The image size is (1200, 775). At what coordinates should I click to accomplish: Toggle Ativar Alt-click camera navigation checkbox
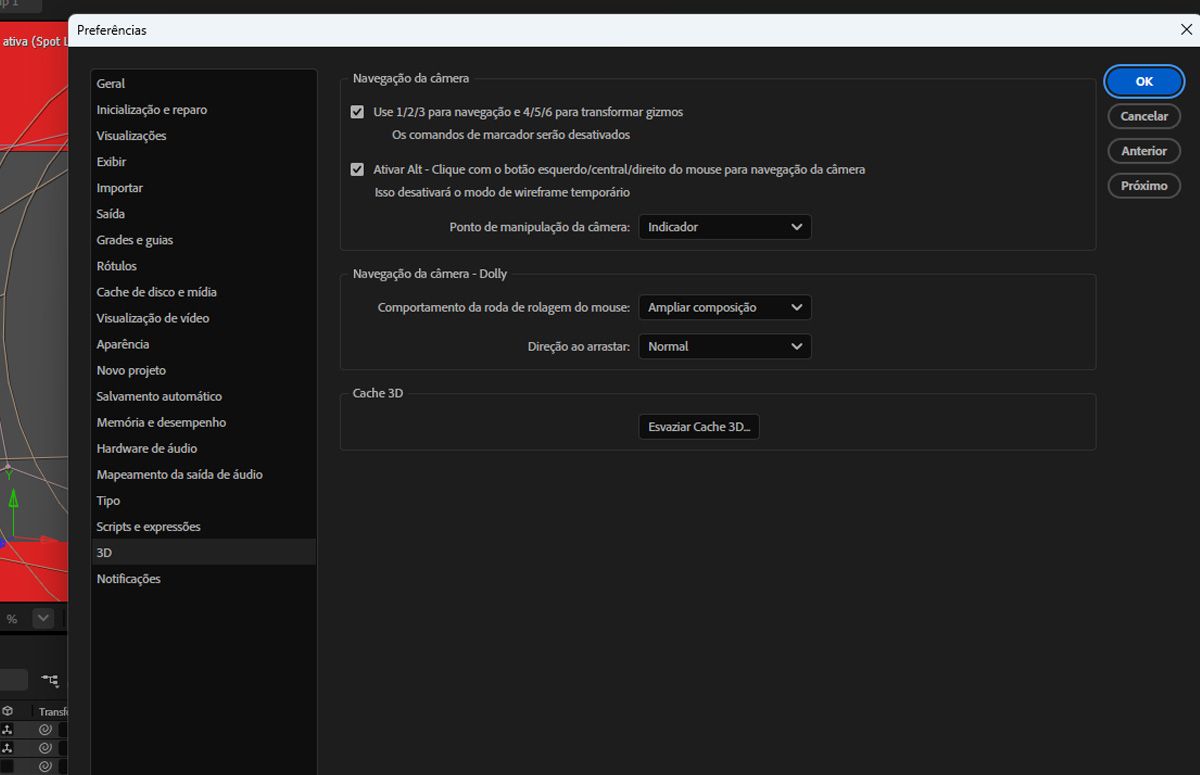357,170
